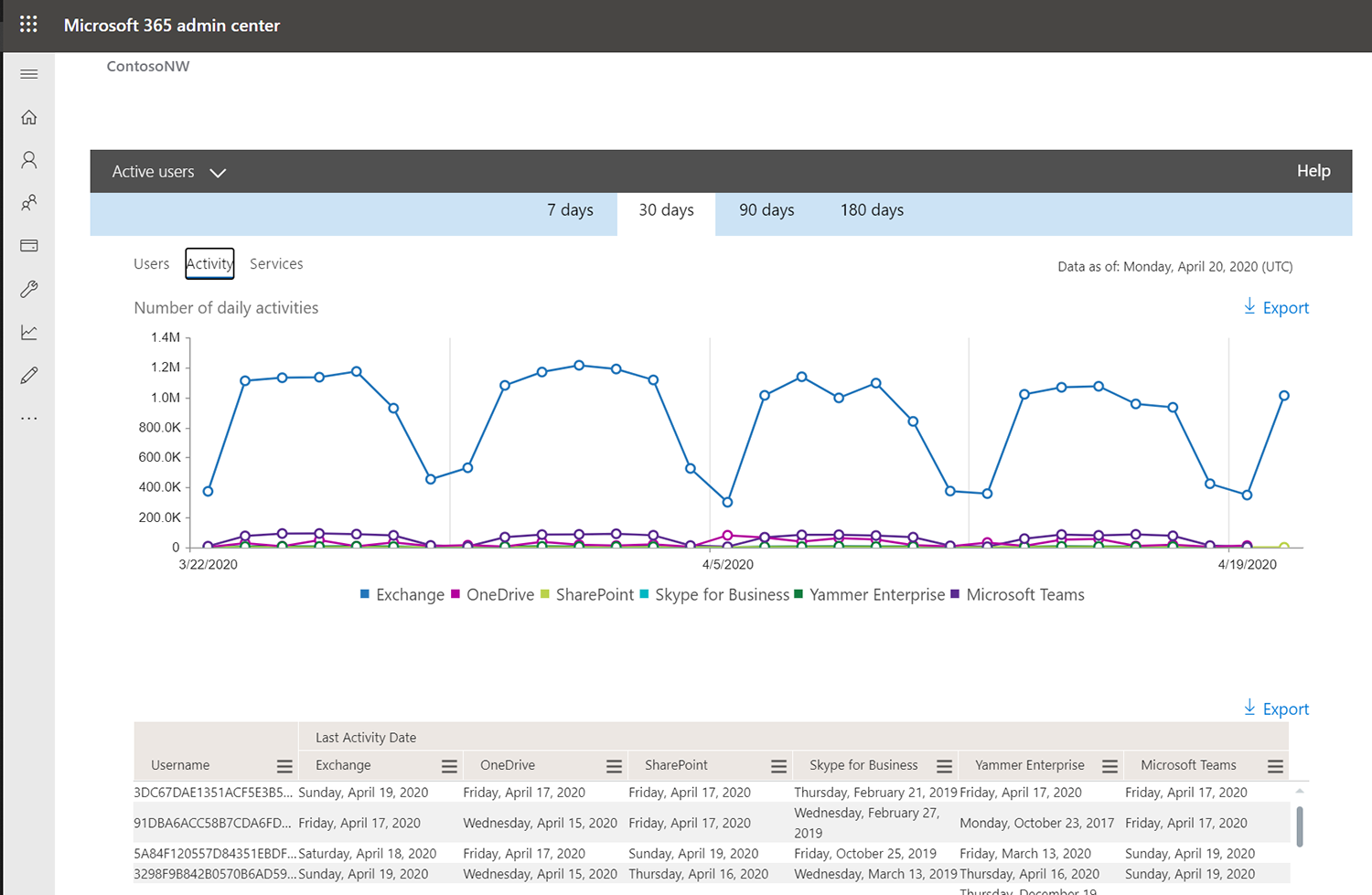Click the Data as of date text
This screenshot has width=1372, height=895.
point(1175,267)
